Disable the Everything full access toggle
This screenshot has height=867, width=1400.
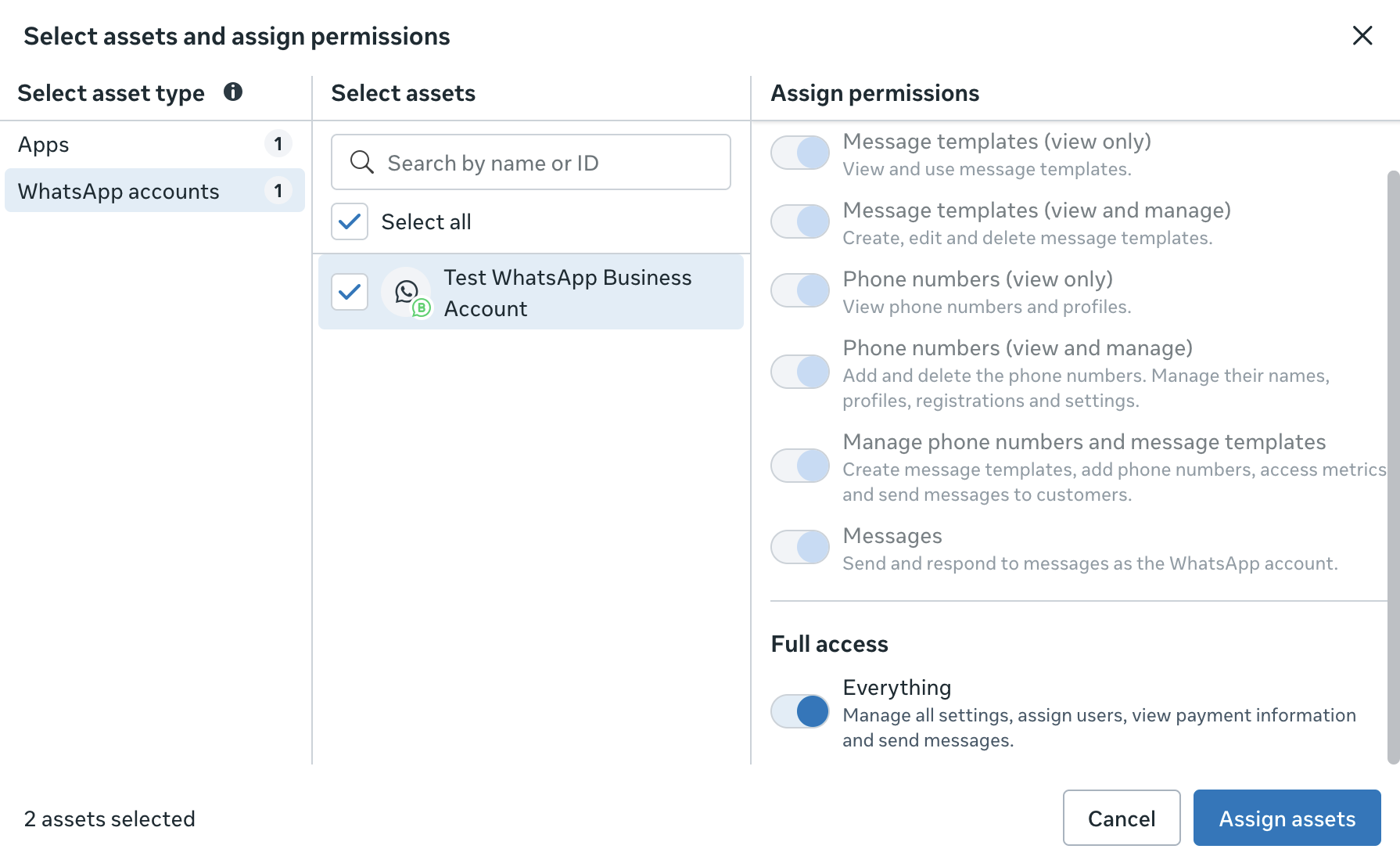800,711
